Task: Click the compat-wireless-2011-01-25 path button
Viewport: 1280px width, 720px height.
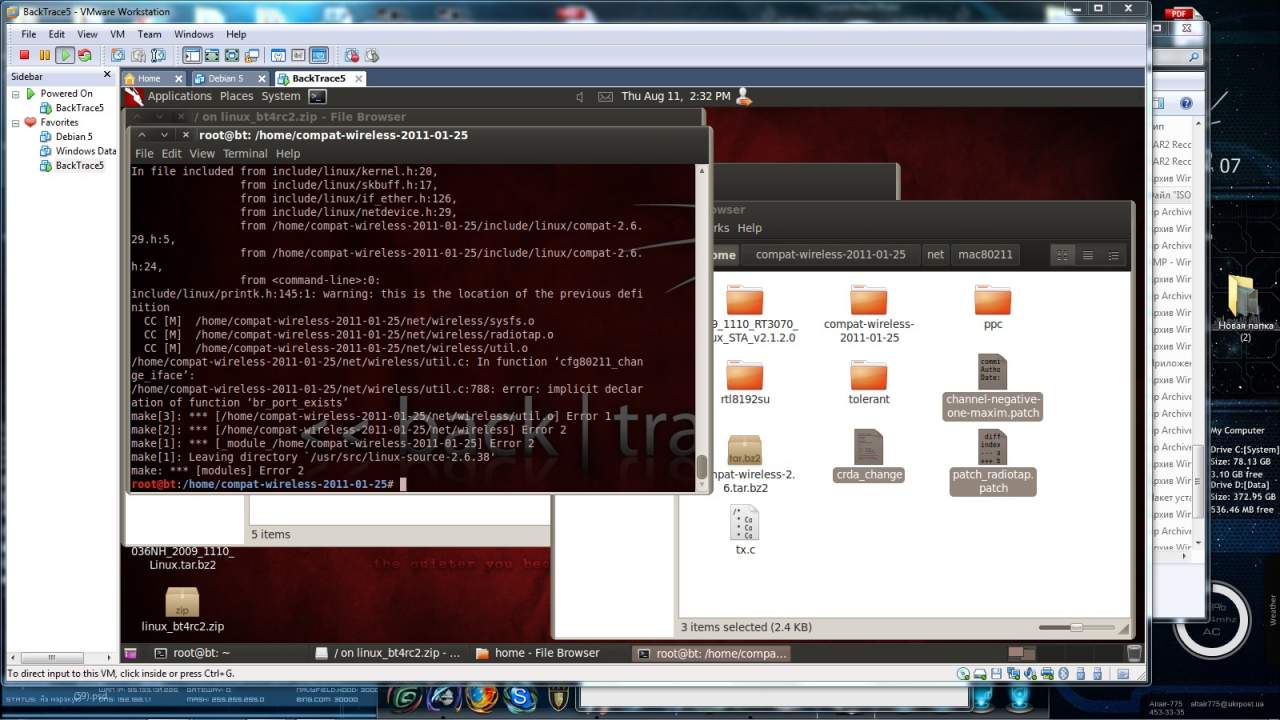Action: click(x=831, y=255)
